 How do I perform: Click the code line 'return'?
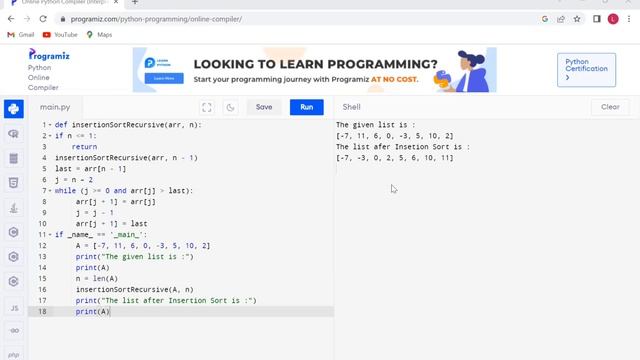[84, 147]
